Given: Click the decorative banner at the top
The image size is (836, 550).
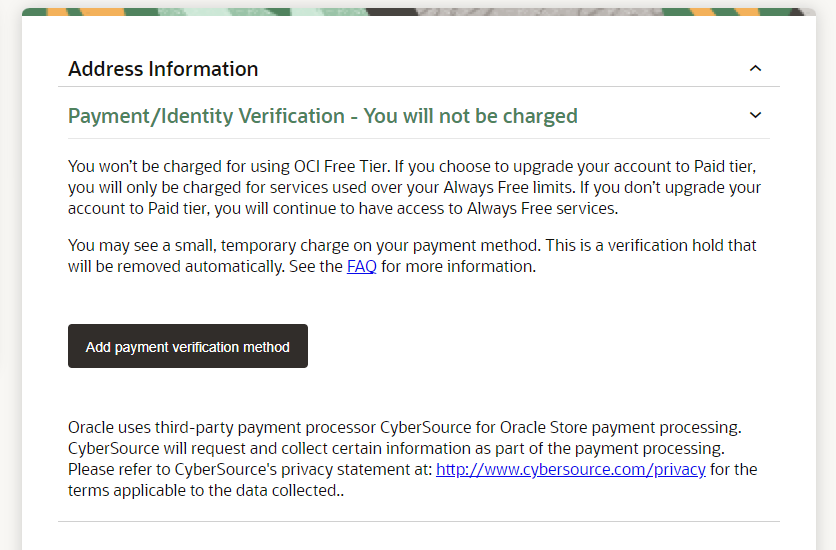Looking at the screenshot, I should [x=412, y=12].
